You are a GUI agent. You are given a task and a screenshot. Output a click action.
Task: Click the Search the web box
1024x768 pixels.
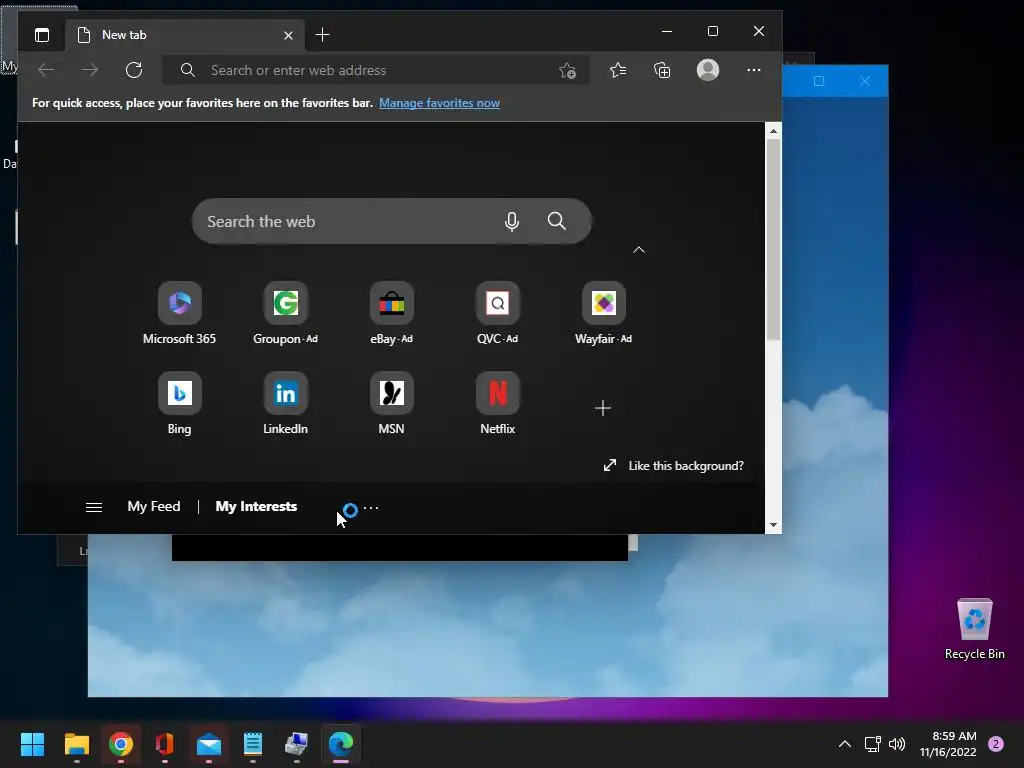[x=392, y=221]
